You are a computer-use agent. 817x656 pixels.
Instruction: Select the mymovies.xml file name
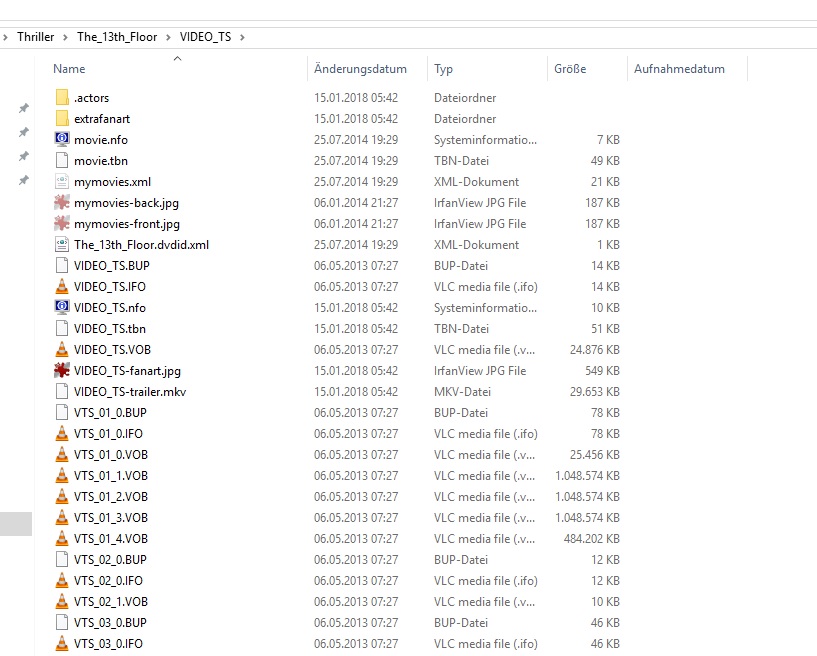click(x=112, y=182)
